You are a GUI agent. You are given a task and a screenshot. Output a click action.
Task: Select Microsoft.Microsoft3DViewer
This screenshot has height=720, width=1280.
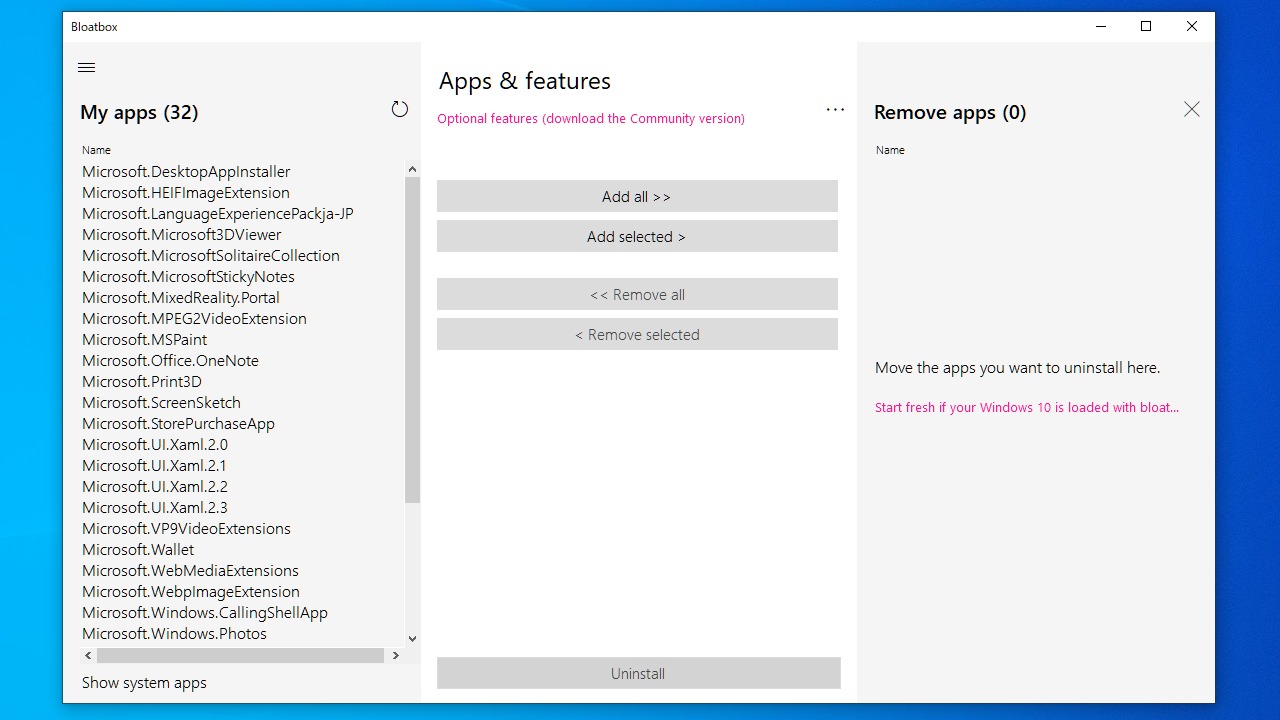(182, 235)
